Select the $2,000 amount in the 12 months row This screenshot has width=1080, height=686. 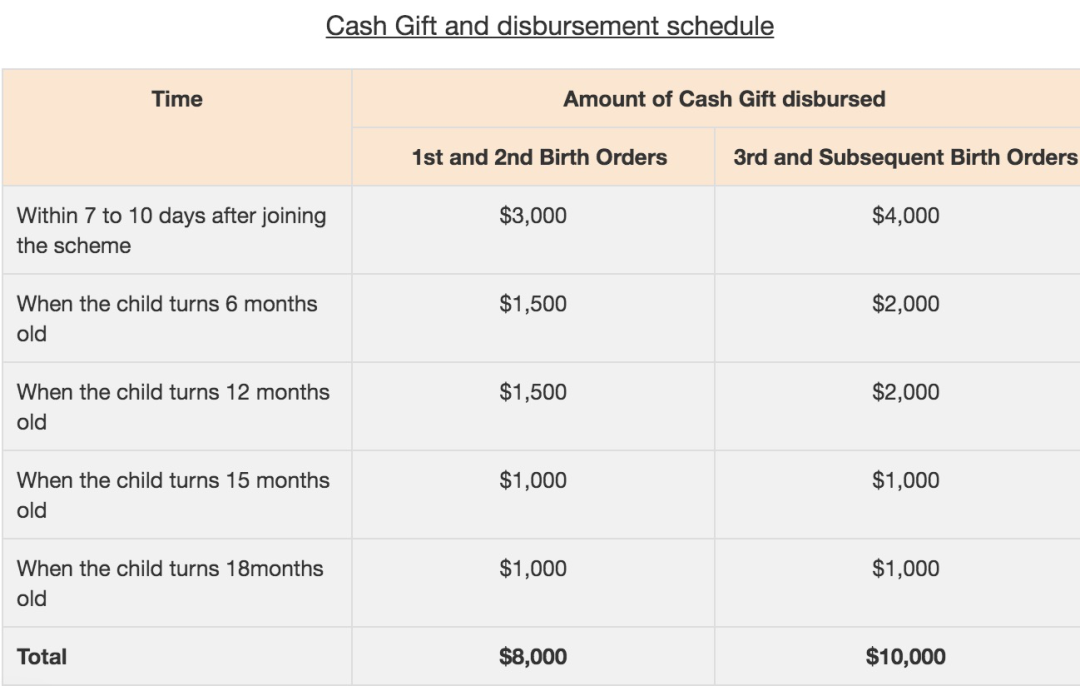[x=905, y=392]
